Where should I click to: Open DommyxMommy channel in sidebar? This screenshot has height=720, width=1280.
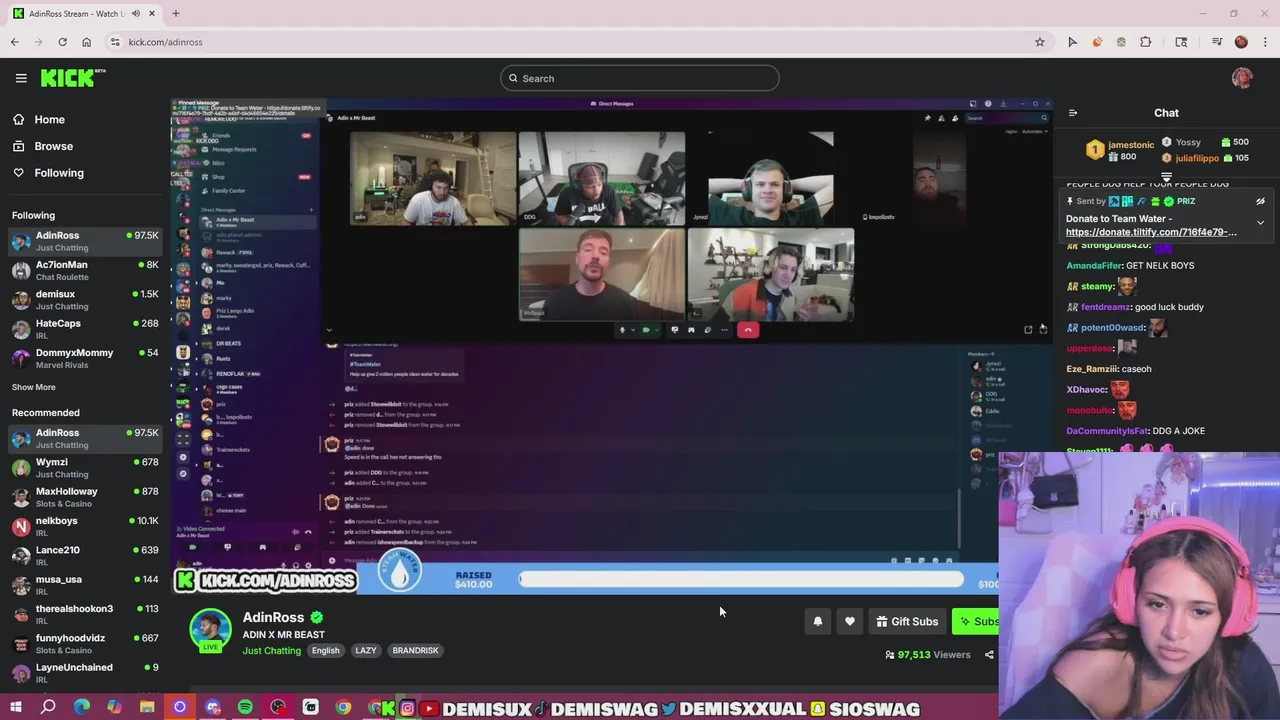click(85, 358)
